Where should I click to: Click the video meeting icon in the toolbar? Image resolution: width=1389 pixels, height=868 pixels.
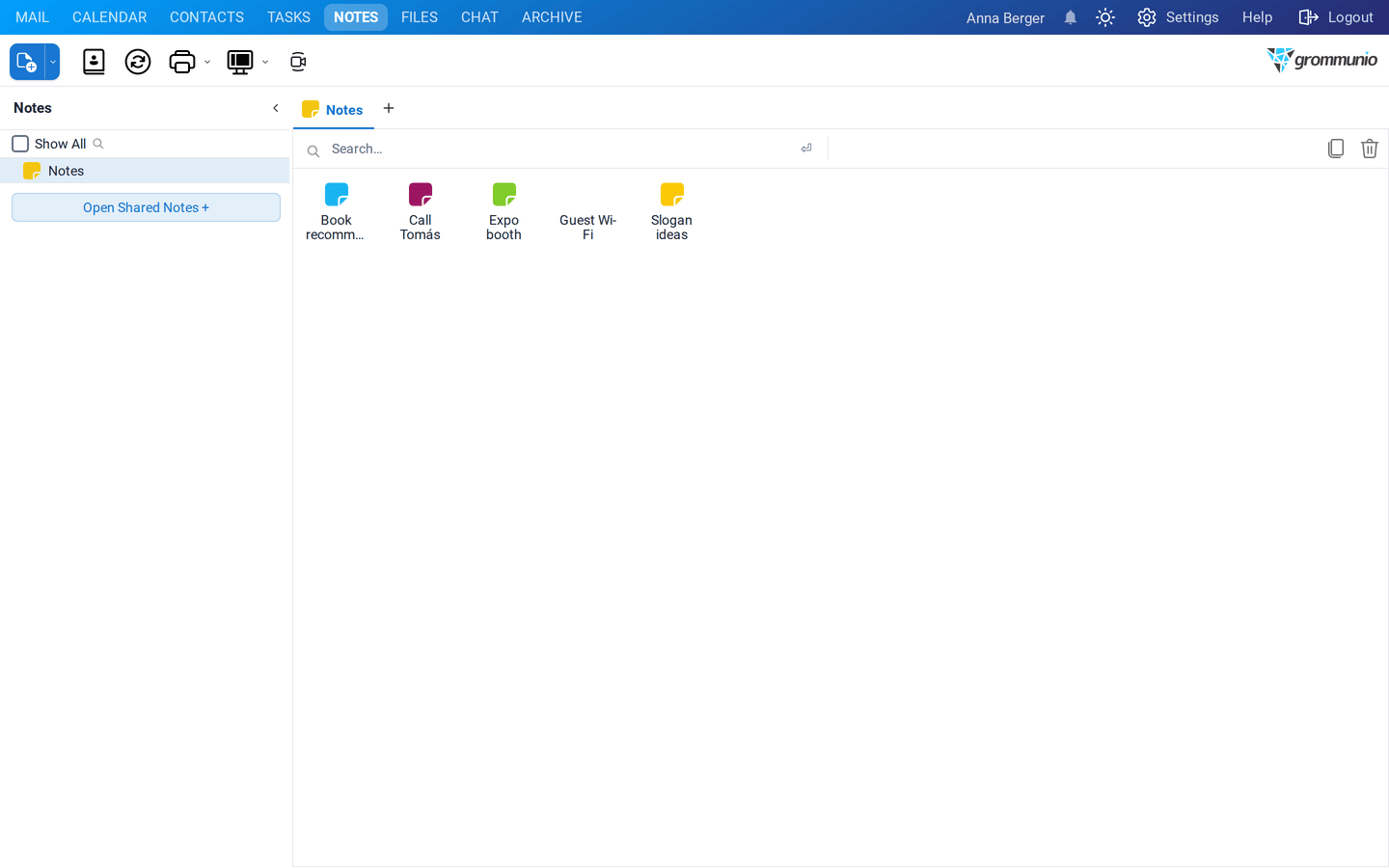click(x=298, y=62)
